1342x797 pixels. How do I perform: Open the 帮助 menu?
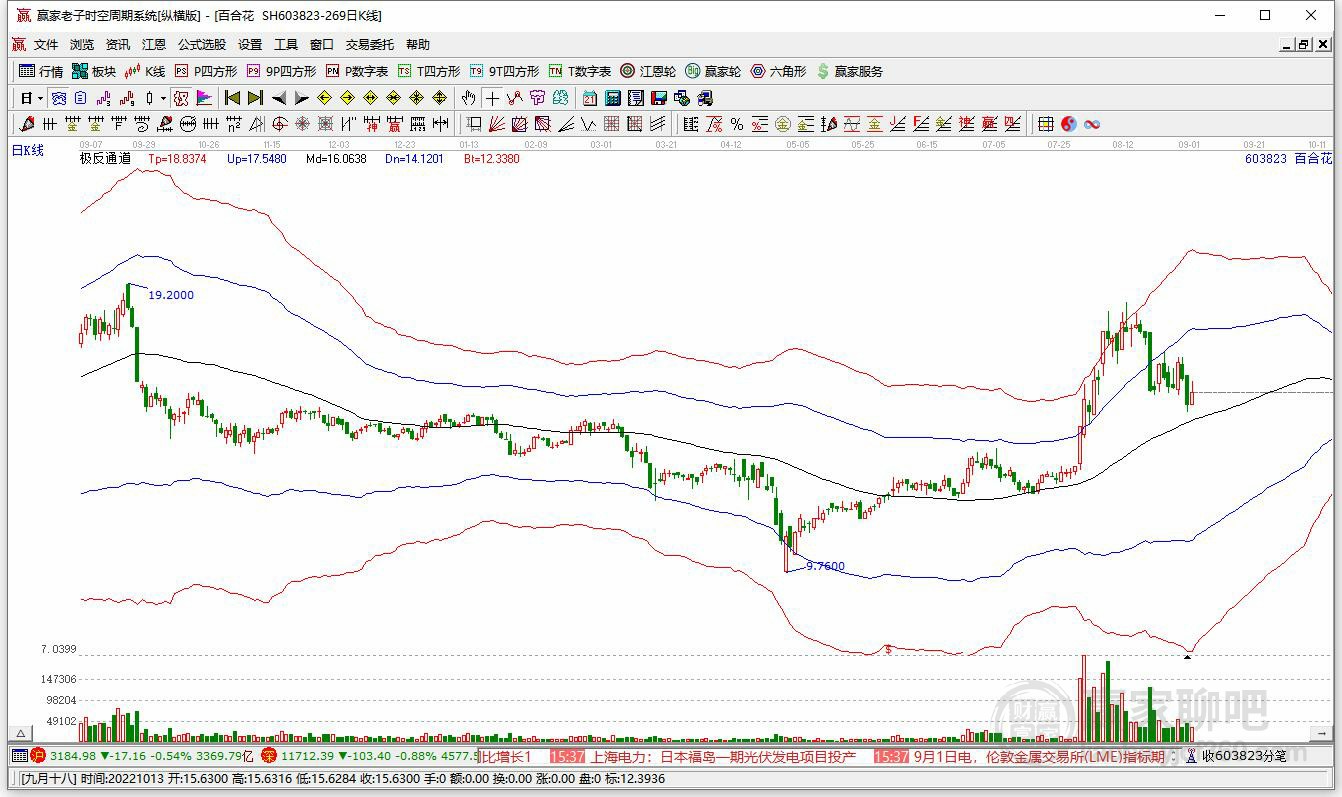click(x=418, y=44)
